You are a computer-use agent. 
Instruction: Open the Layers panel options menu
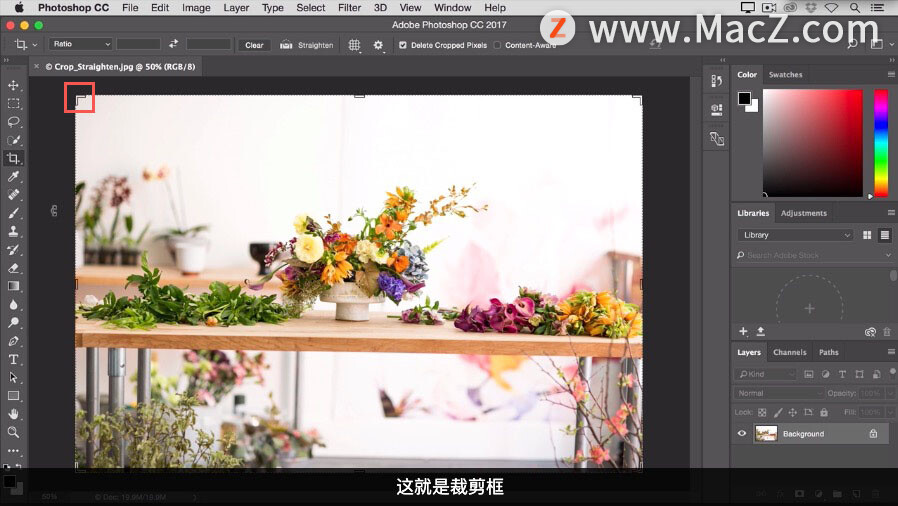coord(891,351)
